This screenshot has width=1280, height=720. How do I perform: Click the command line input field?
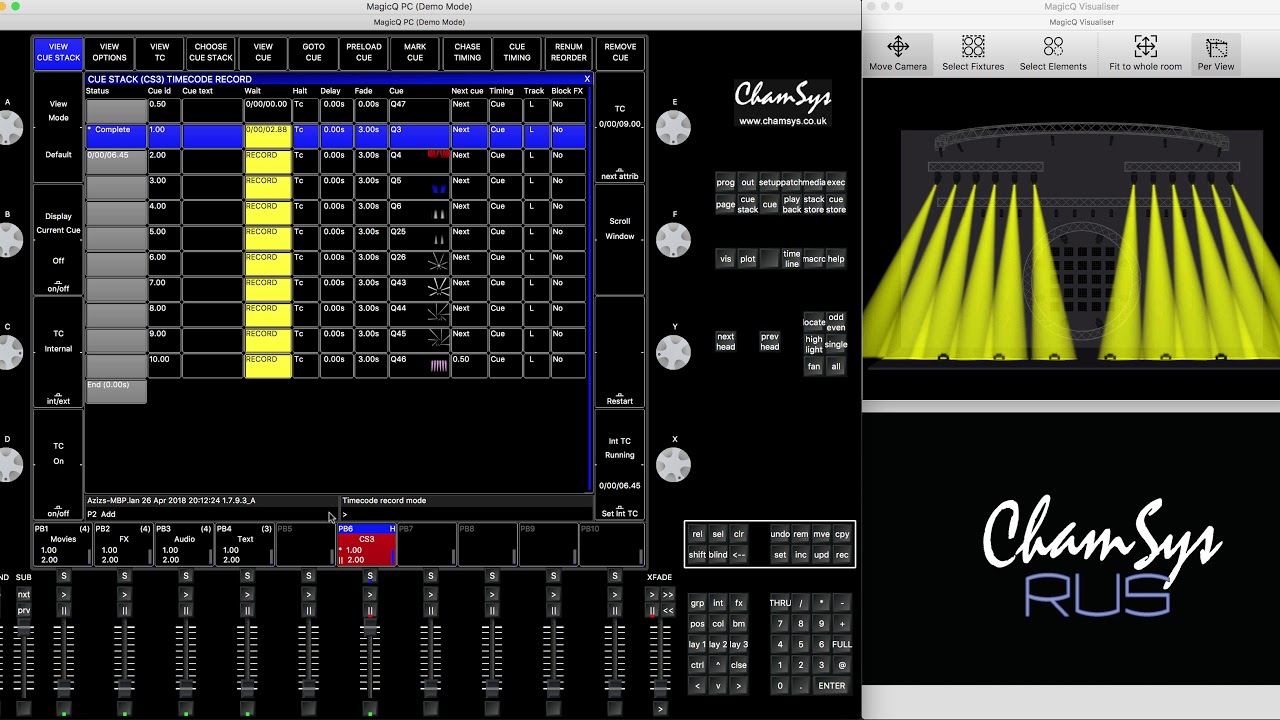click(x=466, y=514)
